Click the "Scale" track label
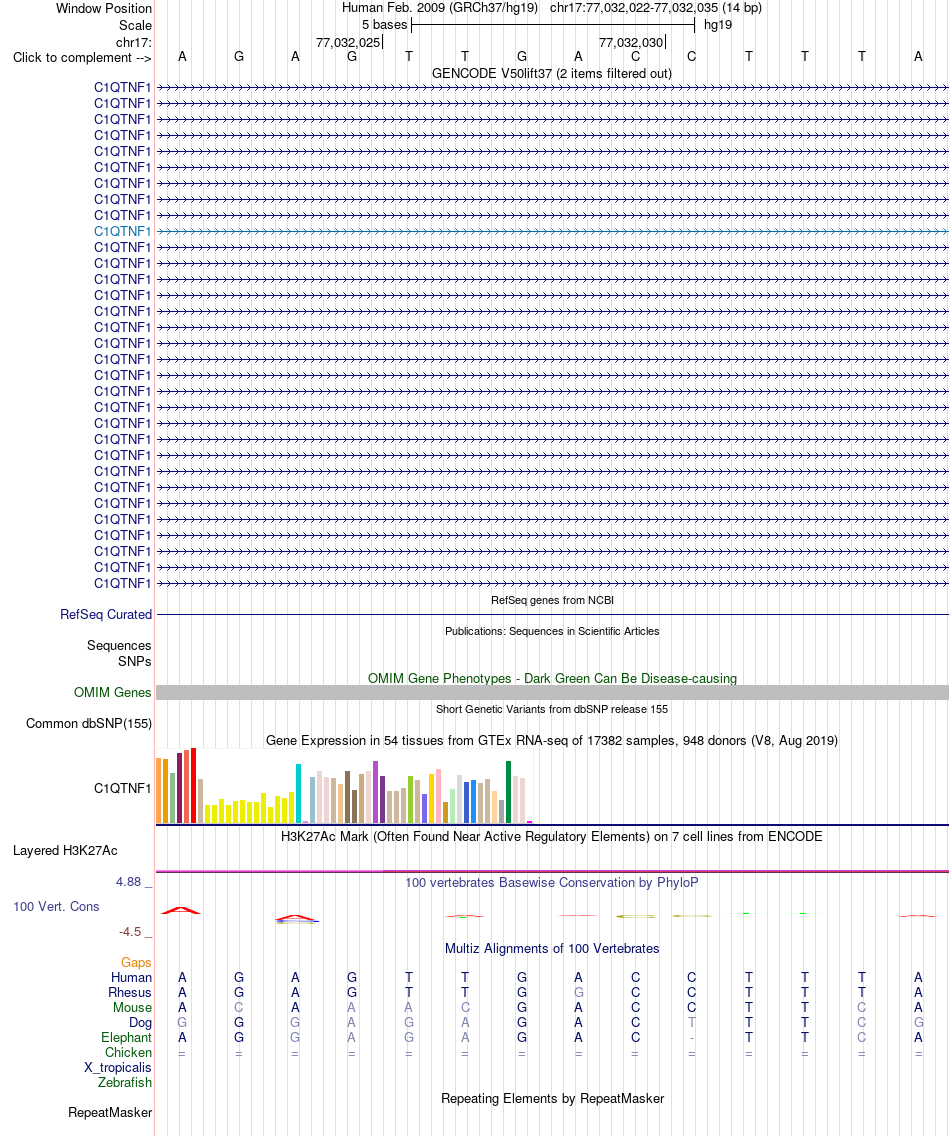Viewport: 950px width, 1136px height. coord(136,25)
